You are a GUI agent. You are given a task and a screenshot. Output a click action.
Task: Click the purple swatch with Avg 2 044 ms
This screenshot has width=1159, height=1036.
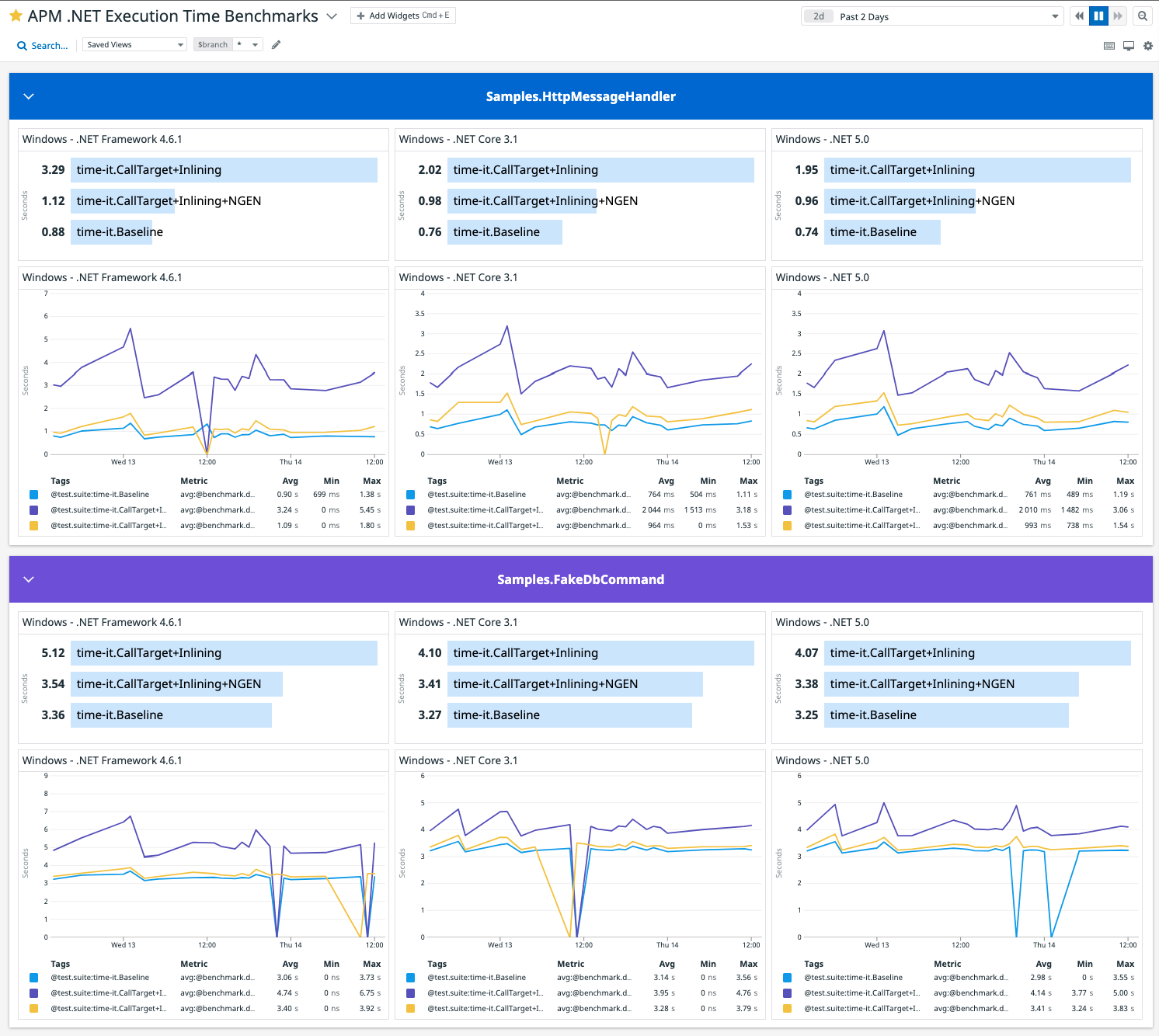[410, 510]
